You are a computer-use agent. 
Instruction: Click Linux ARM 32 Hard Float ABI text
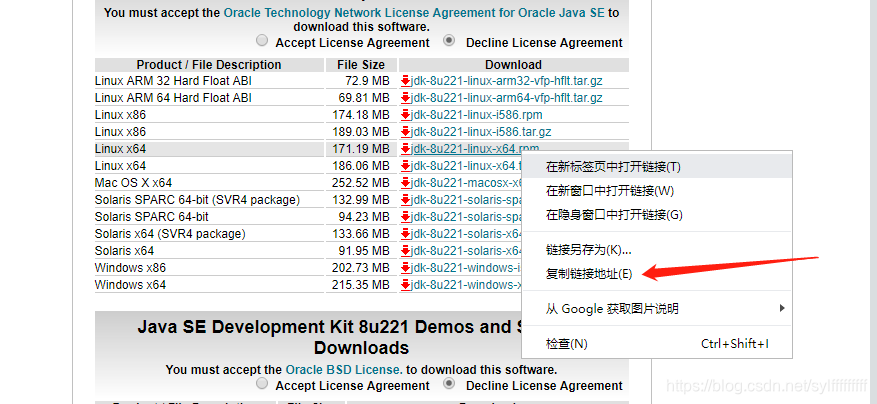(173, 81)
